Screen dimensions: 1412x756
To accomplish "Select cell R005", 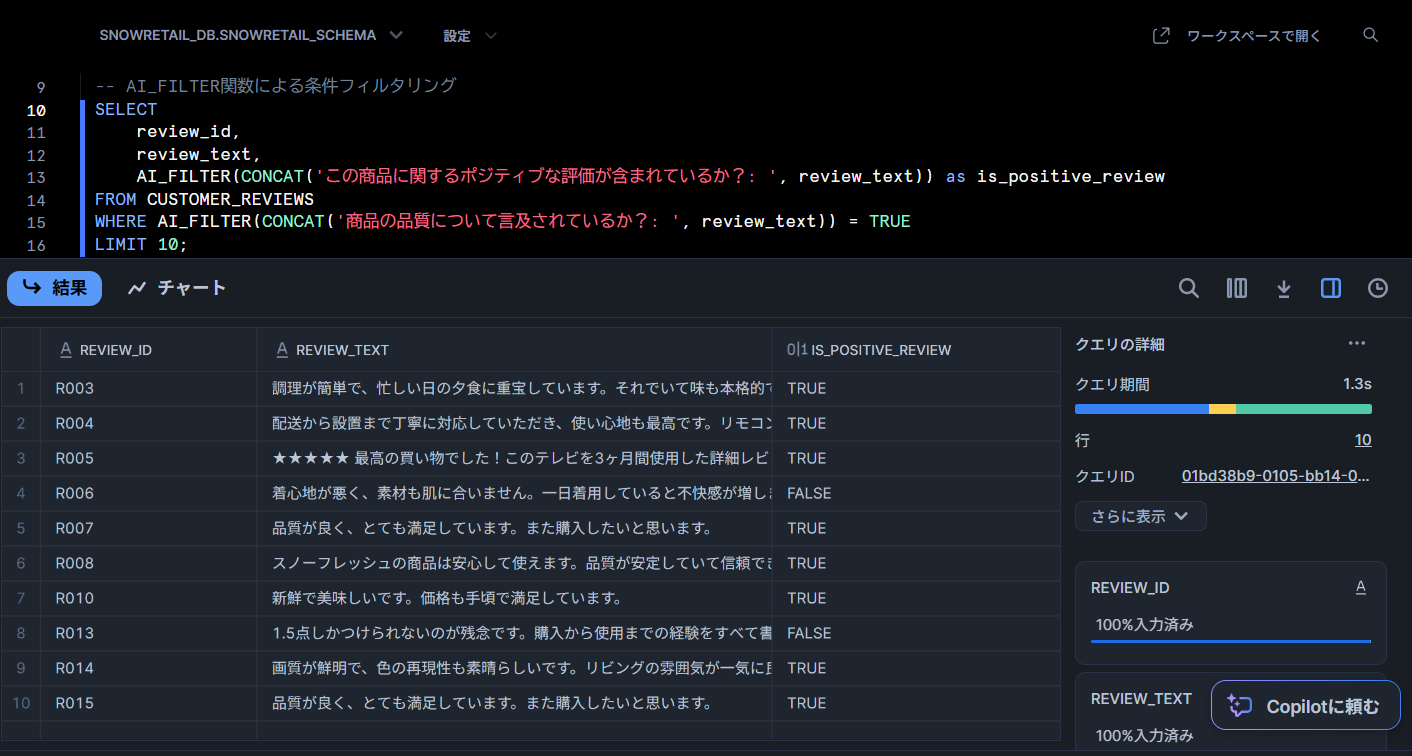I will pyautogui.click(x=148, y=458).
